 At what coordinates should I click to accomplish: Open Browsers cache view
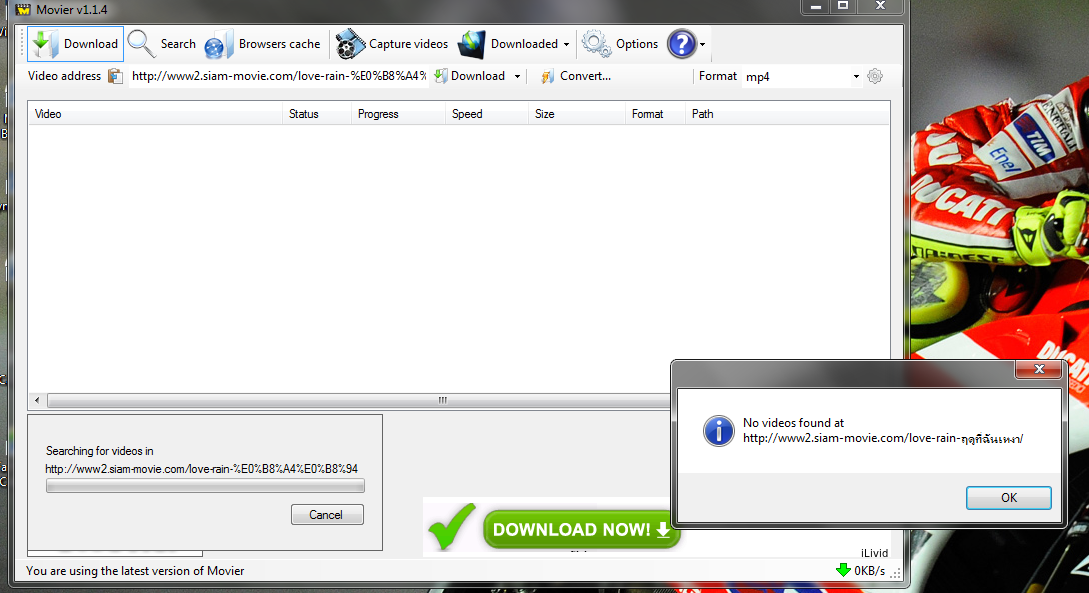click(x=263, y=44)
